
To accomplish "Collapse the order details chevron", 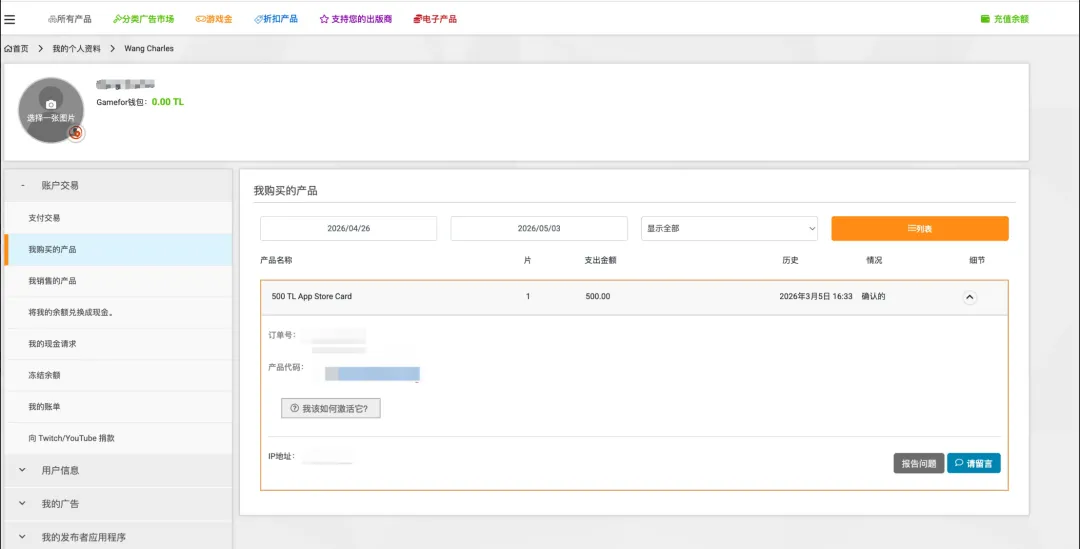I will tap(969, 298).
